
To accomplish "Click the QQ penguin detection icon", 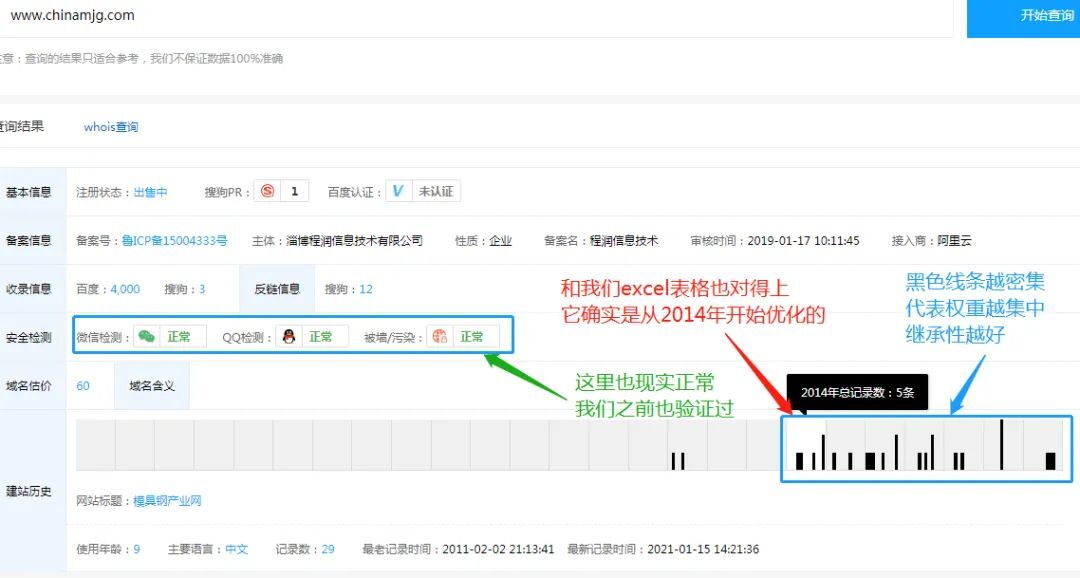I will [289, 337].
